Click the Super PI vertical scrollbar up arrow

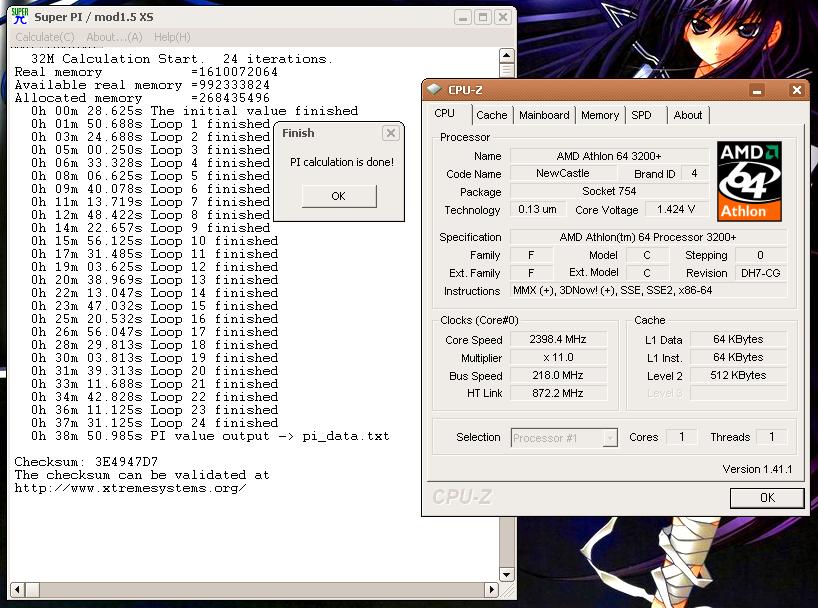click(x=507, y=55)
